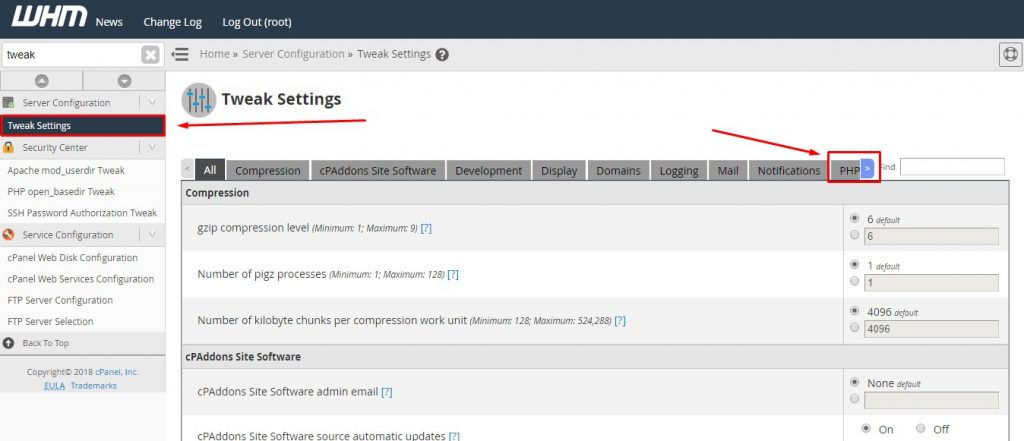Go to Home breadcrumb

pos(215,54)
